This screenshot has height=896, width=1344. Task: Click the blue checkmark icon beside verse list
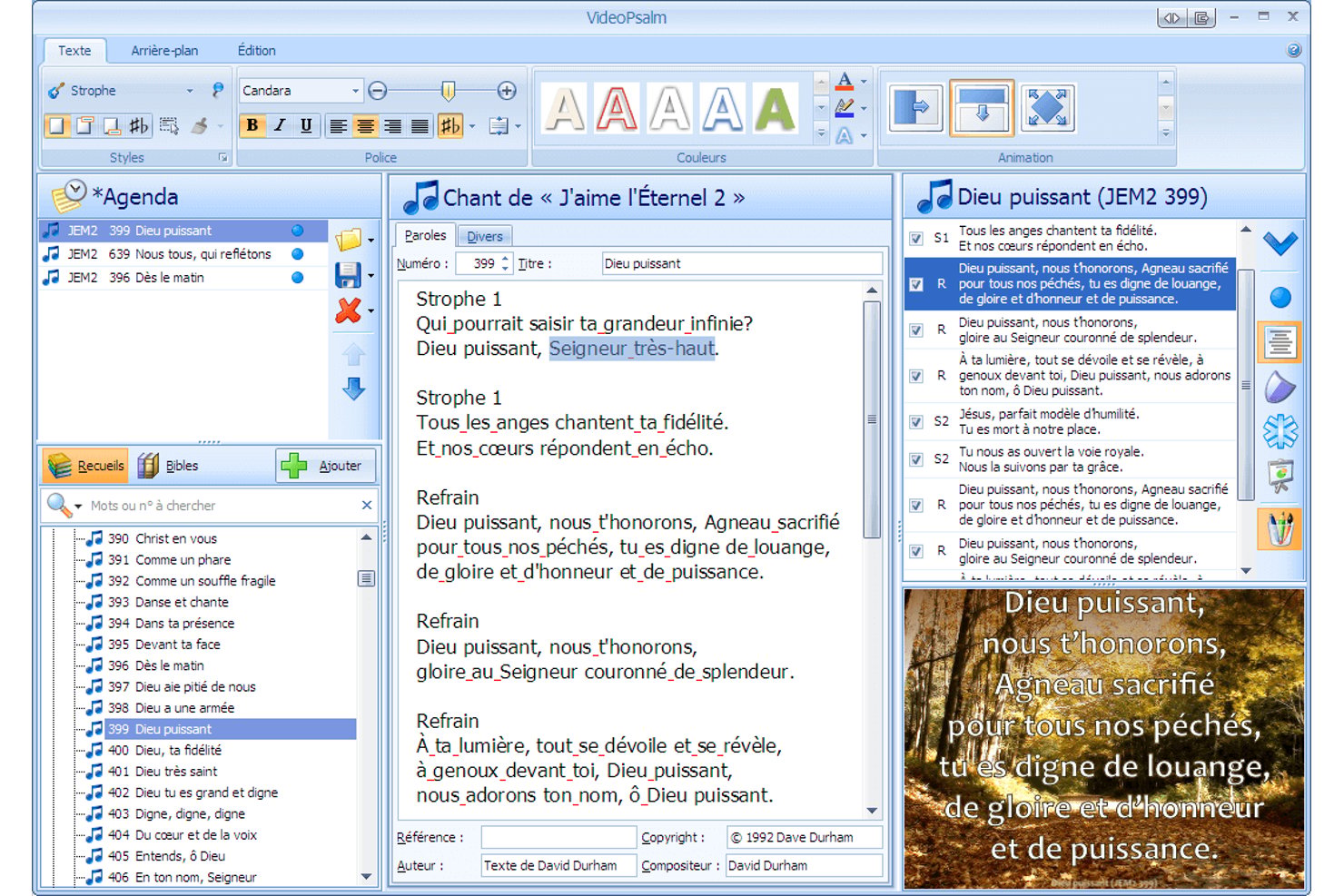coord(1280,243)
